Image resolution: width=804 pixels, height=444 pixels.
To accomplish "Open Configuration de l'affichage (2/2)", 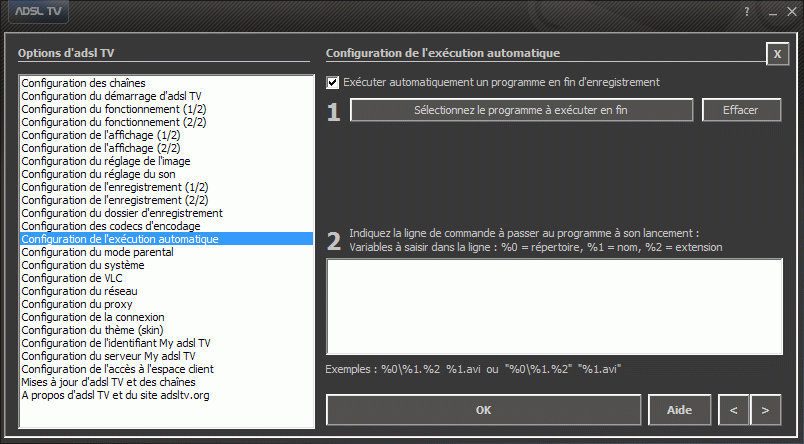I will (167, 148).
